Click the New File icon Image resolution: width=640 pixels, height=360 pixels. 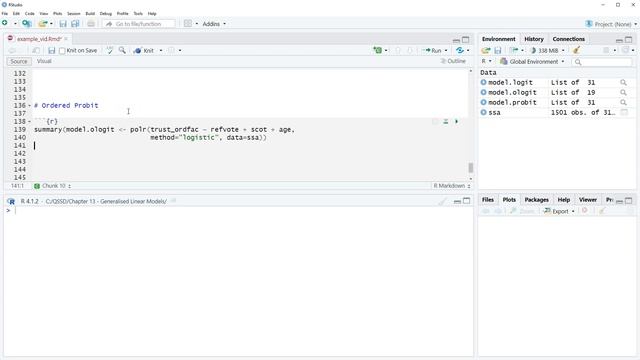pos(5,24)
